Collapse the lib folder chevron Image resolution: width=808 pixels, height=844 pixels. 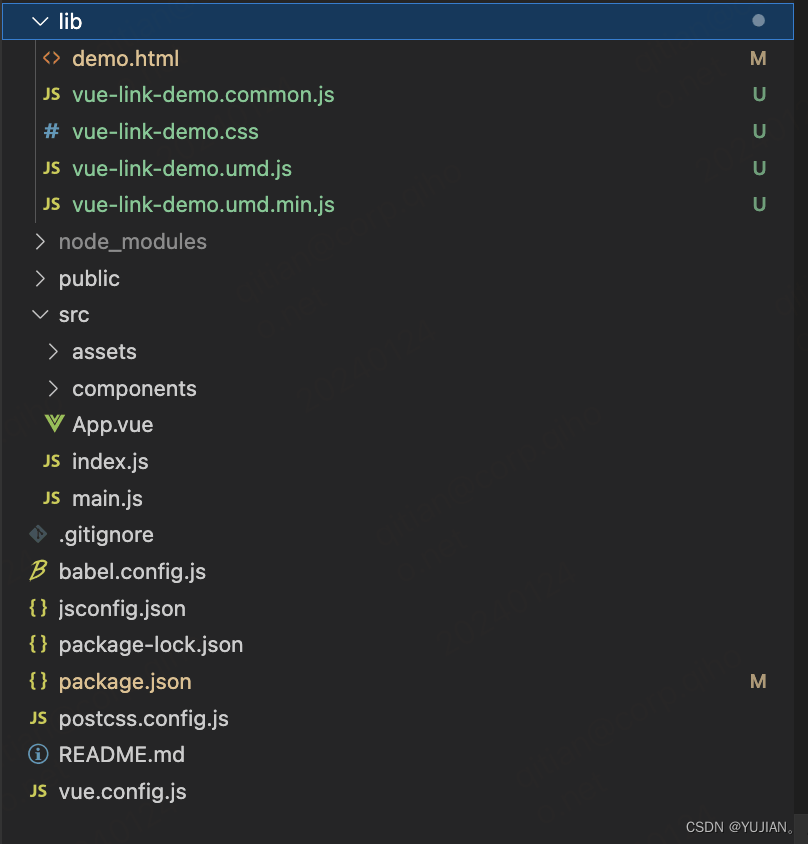tap(40, 22)
